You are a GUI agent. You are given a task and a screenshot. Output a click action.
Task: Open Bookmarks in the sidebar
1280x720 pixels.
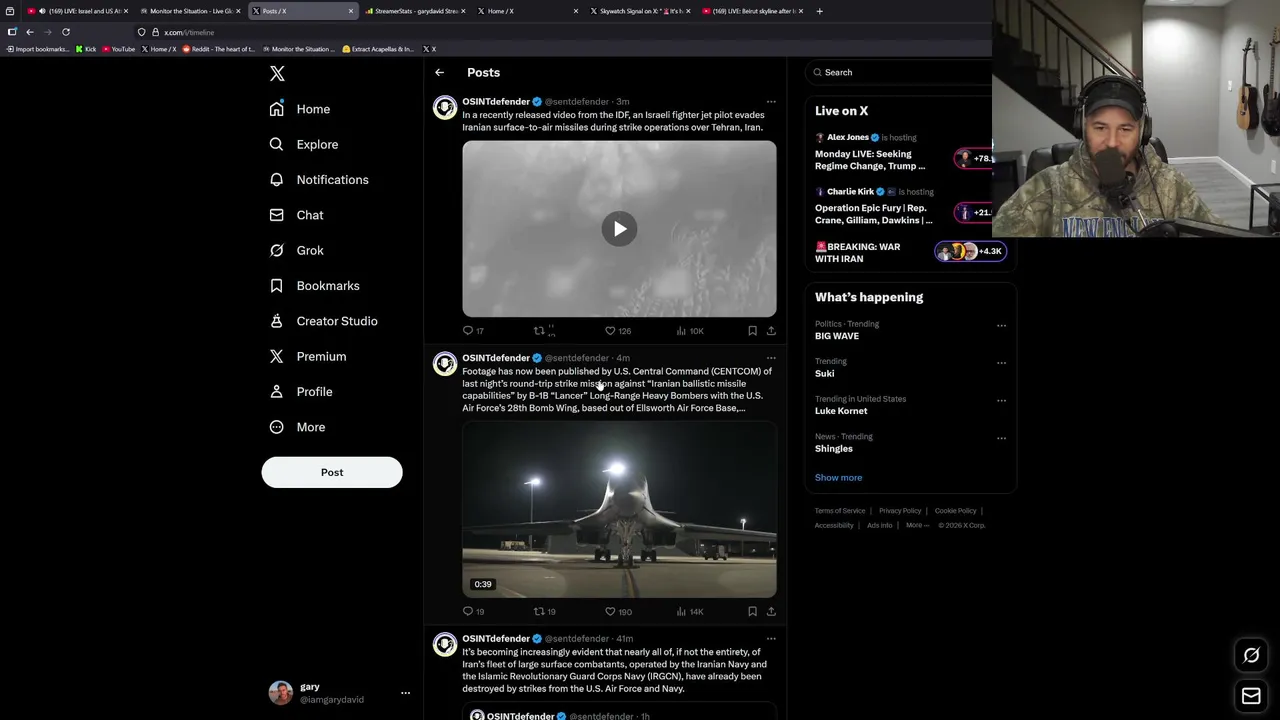click(x=314, y=286)
